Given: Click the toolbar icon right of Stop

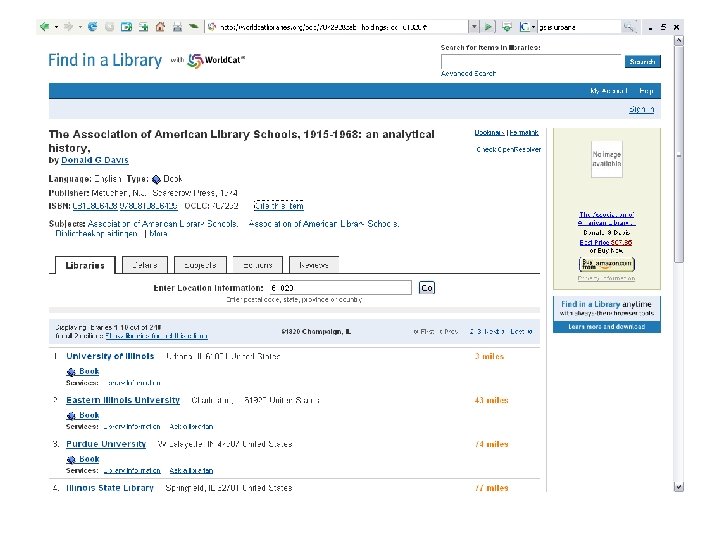Looking at the screenshot, I should tap(126, 27).
